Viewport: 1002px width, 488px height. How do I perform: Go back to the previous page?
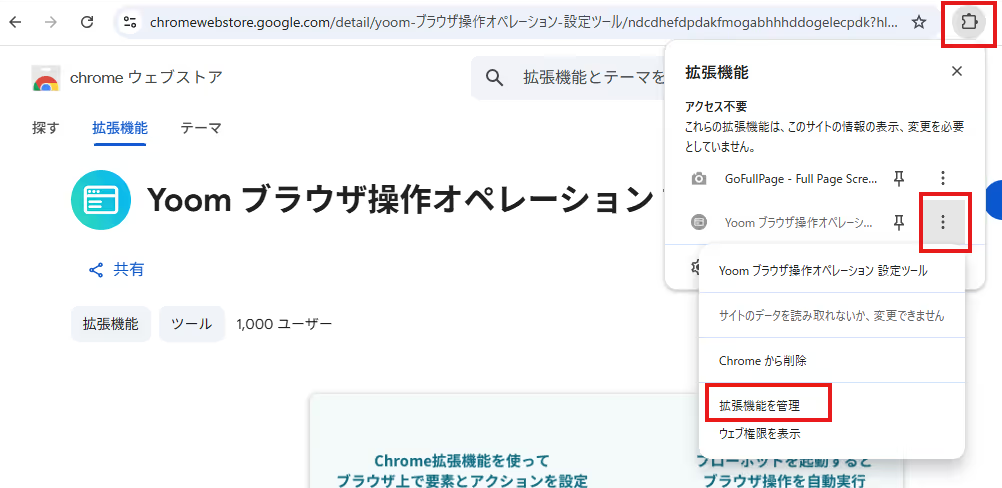coord(15,22)
